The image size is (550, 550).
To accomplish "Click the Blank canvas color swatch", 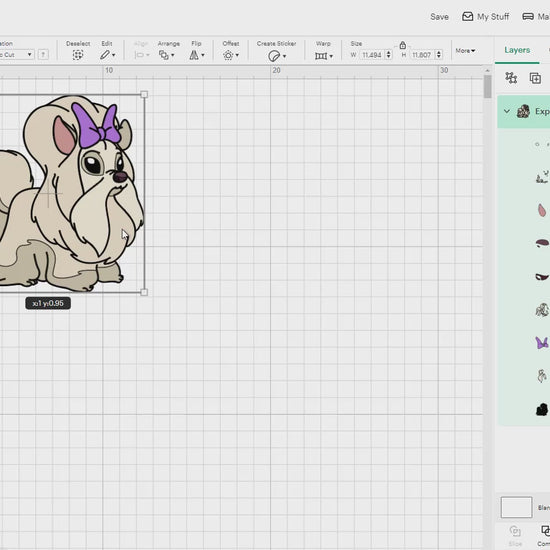I will tap(516, 507).
